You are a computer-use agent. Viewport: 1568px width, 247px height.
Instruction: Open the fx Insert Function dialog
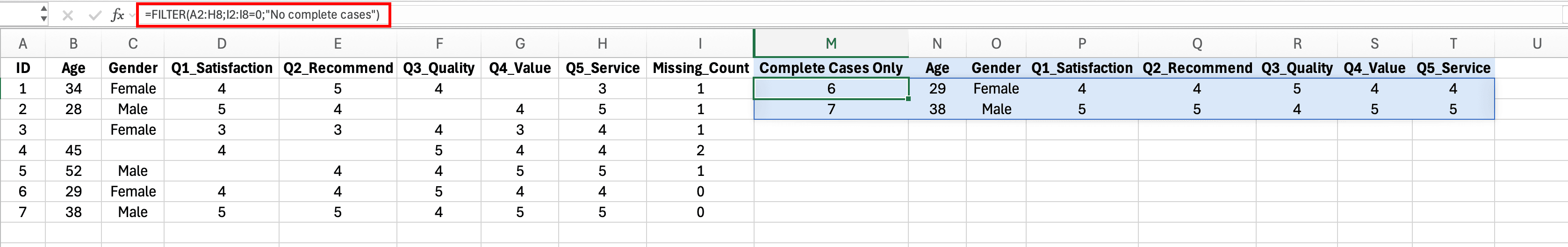click(117, 15)
